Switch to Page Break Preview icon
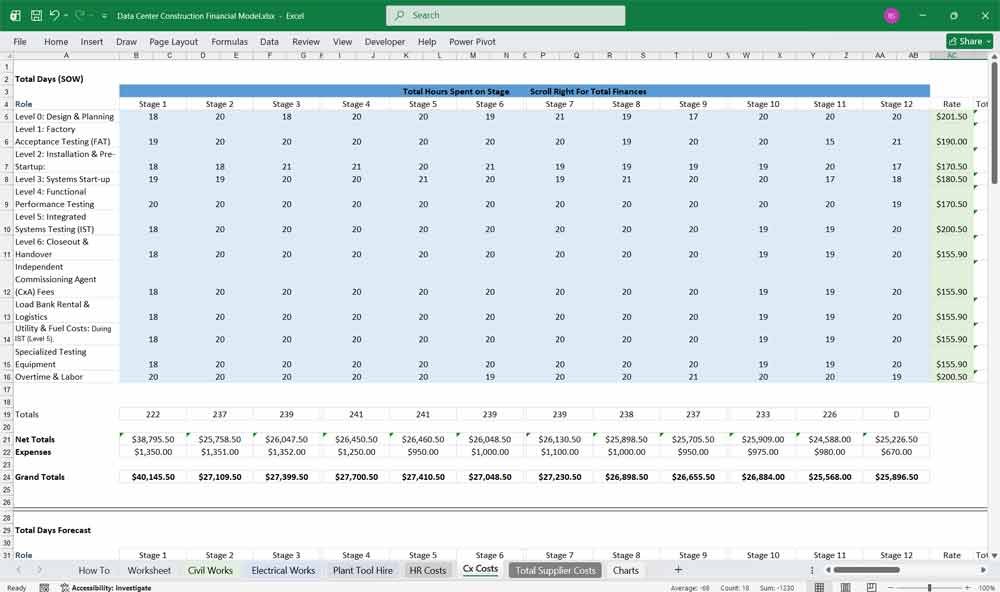Image resolution: width=1000 pixels, height=592 pixels. coord(871,587)
